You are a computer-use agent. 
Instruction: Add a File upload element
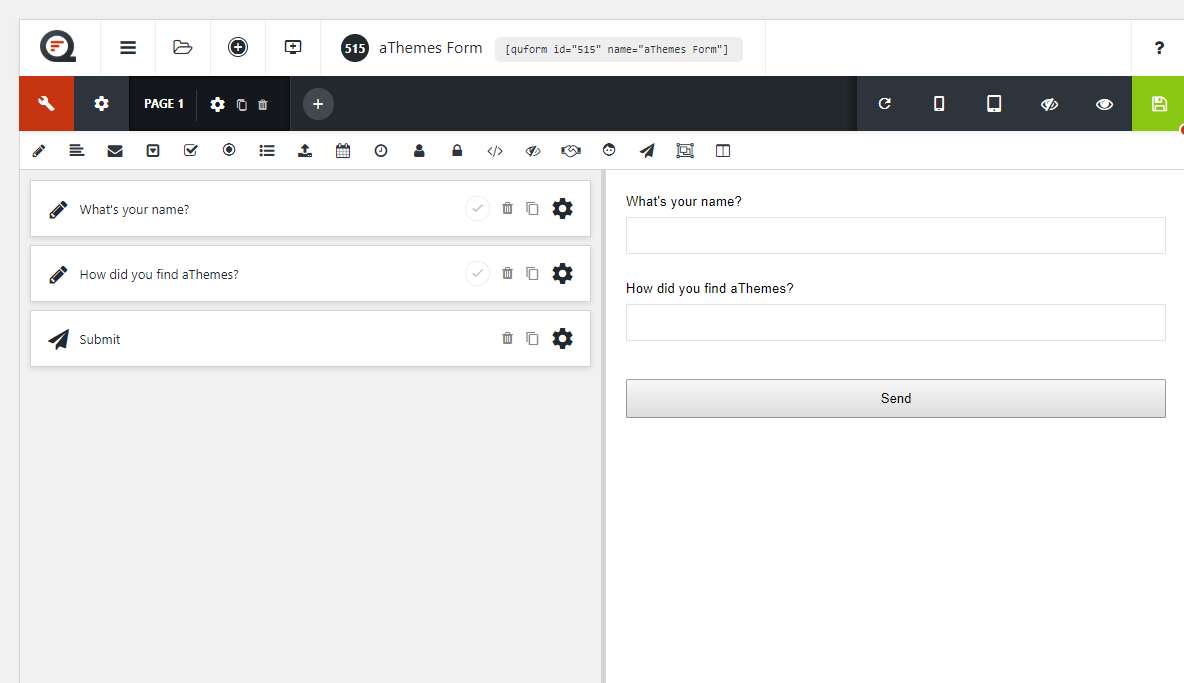tap(305, 151)
